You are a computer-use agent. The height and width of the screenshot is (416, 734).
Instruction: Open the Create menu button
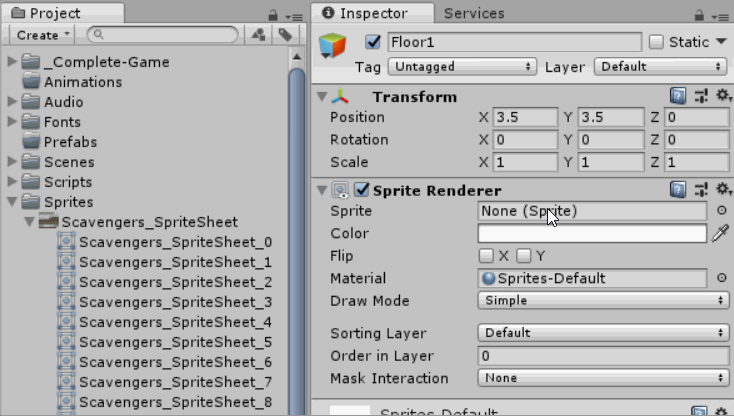pos(43,35)
